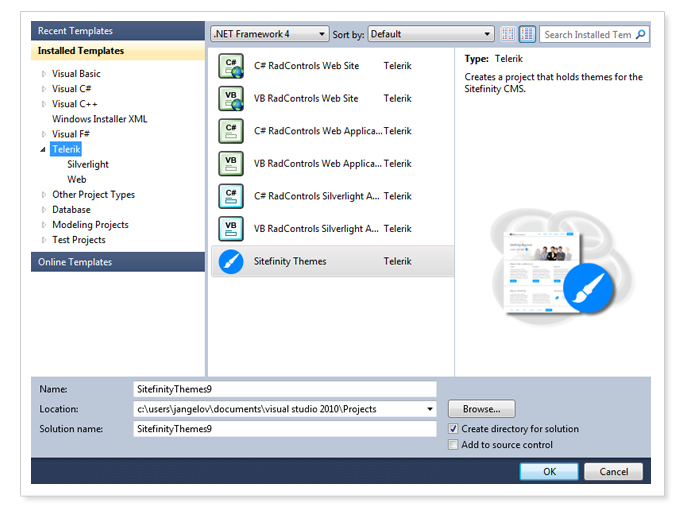Expand the Visual F# tree node

[44, 134]
